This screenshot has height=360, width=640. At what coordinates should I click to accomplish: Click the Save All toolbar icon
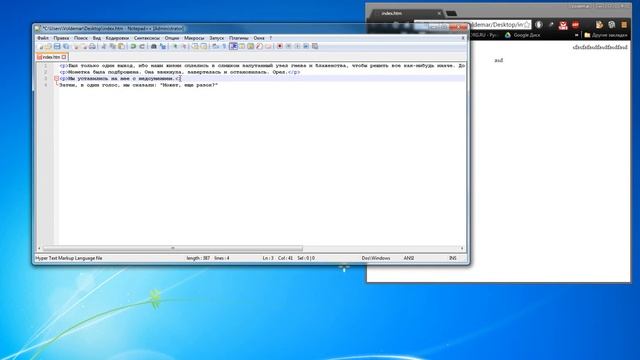[66, 47]
